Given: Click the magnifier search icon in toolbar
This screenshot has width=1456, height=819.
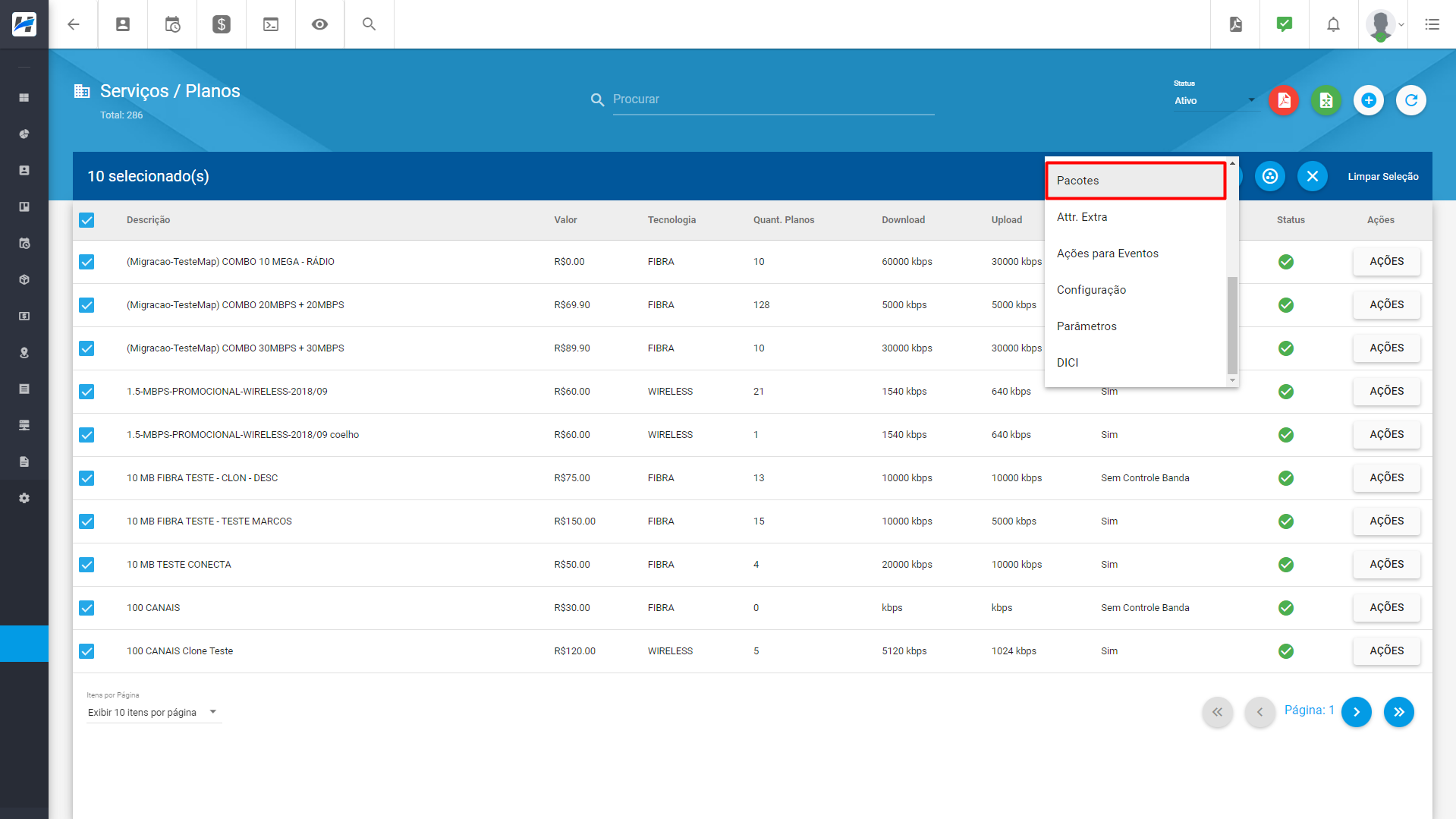Looking at the screenshot, I should click(x=370, y=24).
